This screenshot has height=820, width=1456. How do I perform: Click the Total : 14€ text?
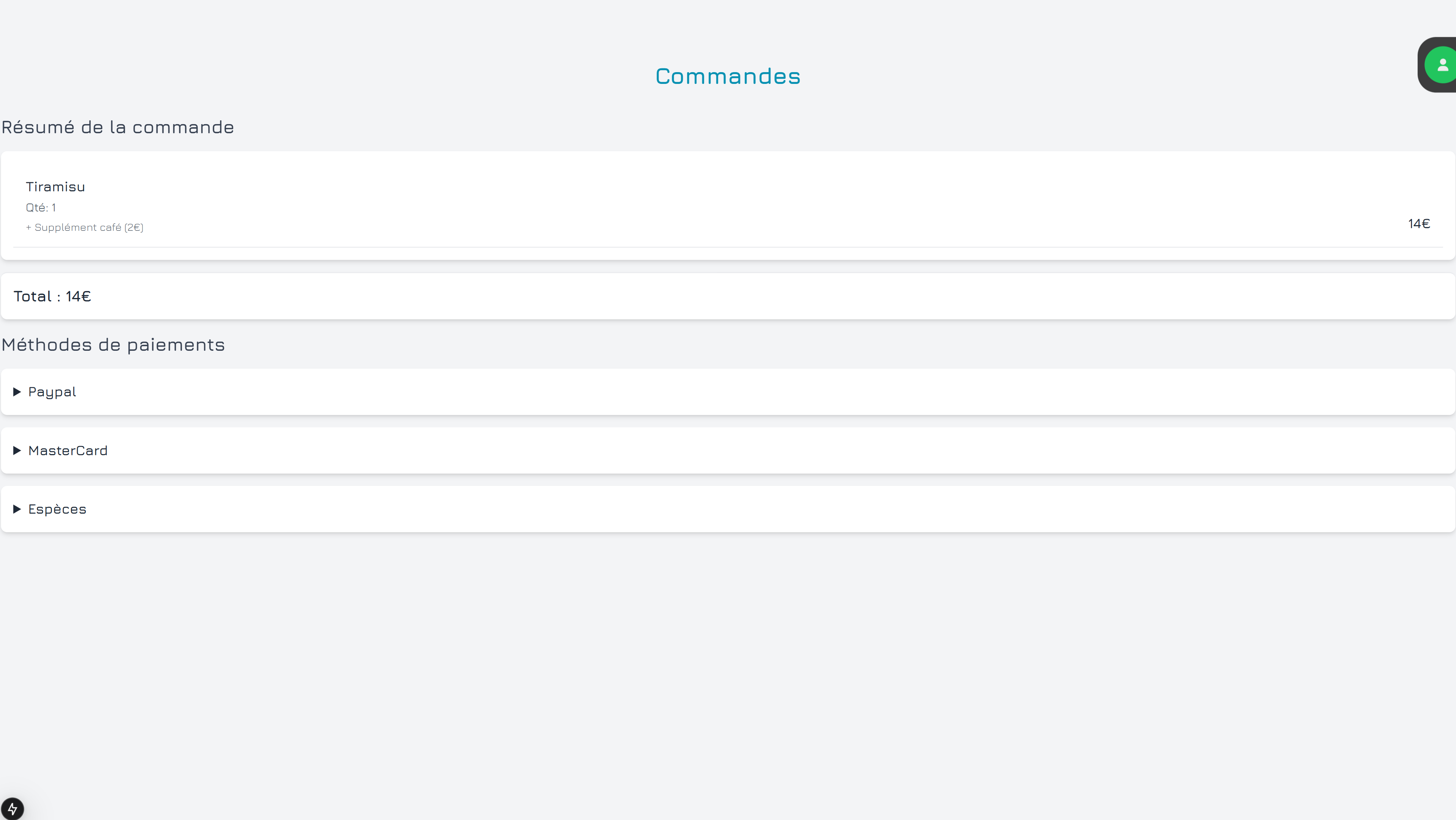pyautogui.click(x=52, y=296)
